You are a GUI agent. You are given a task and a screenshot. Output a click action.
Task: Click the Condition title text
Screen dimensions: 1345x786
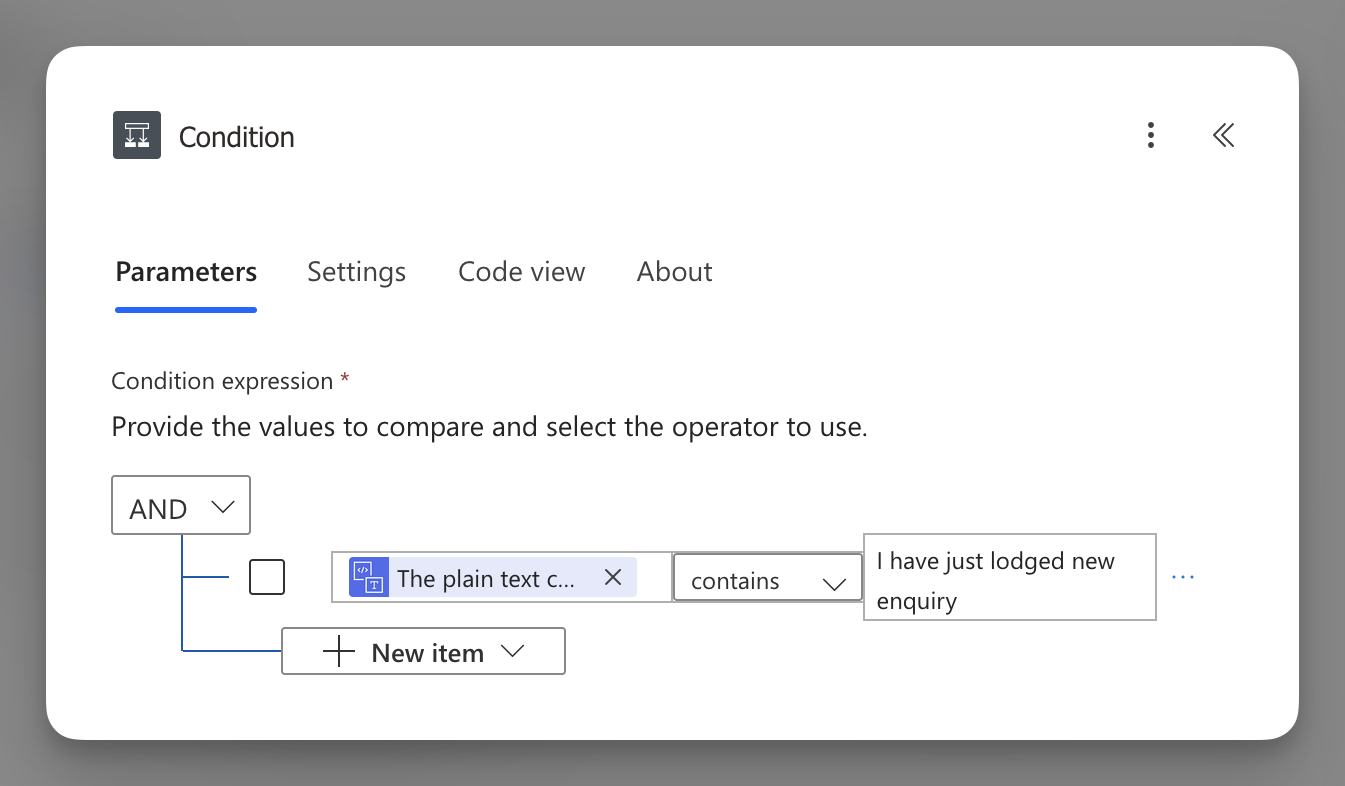point(236,137)
